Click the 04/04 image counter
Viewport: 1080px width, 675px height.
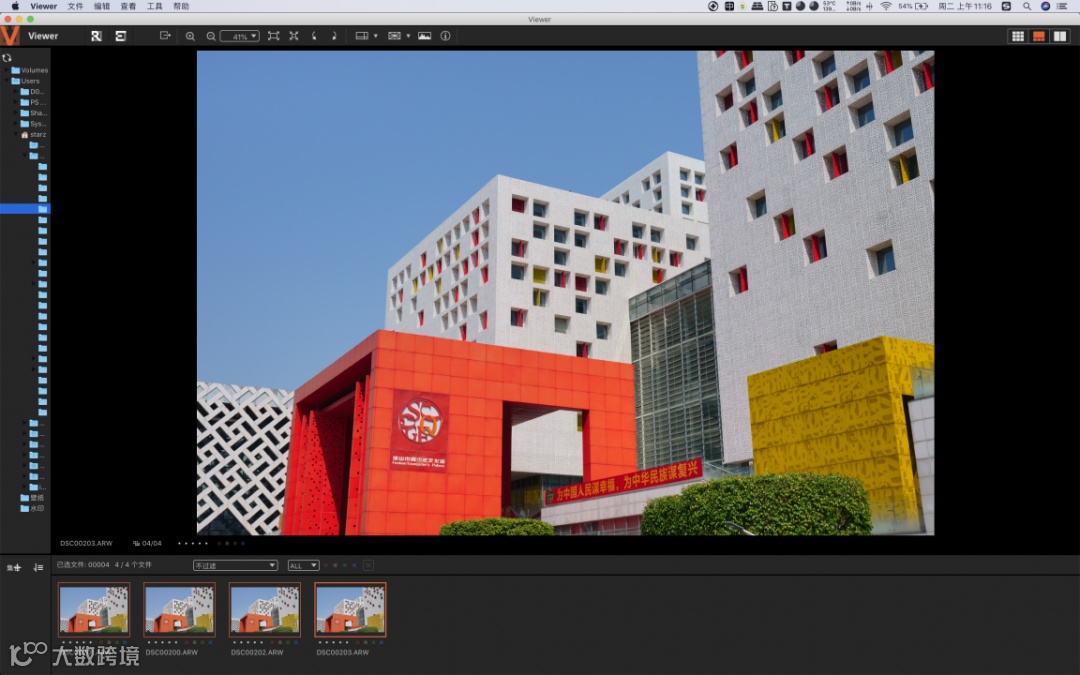[147, 543]
